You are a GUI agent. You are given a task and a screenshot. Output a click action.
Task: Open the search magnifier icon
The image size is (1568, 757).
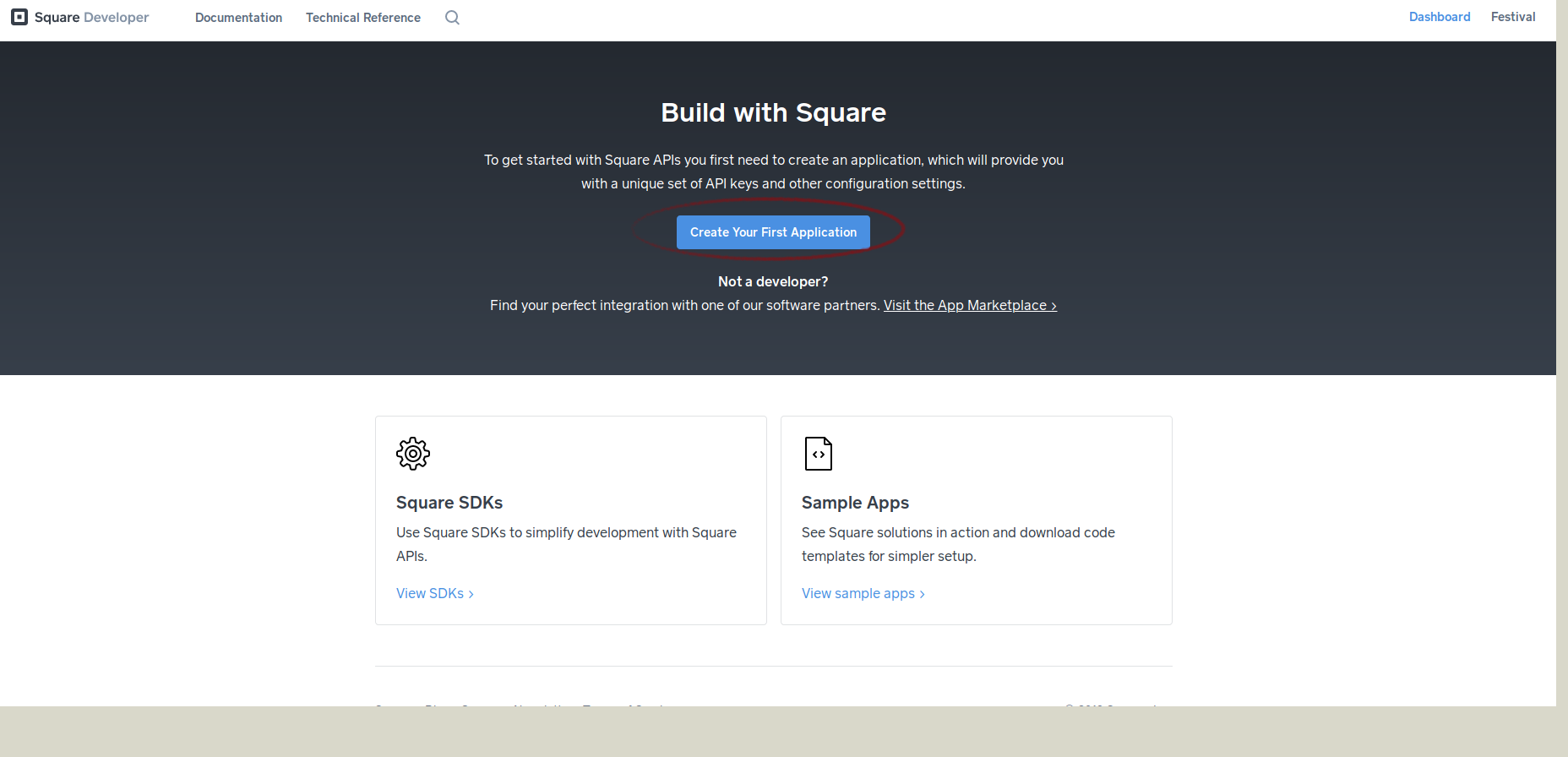pyautogui.click(x=453, y=18)
